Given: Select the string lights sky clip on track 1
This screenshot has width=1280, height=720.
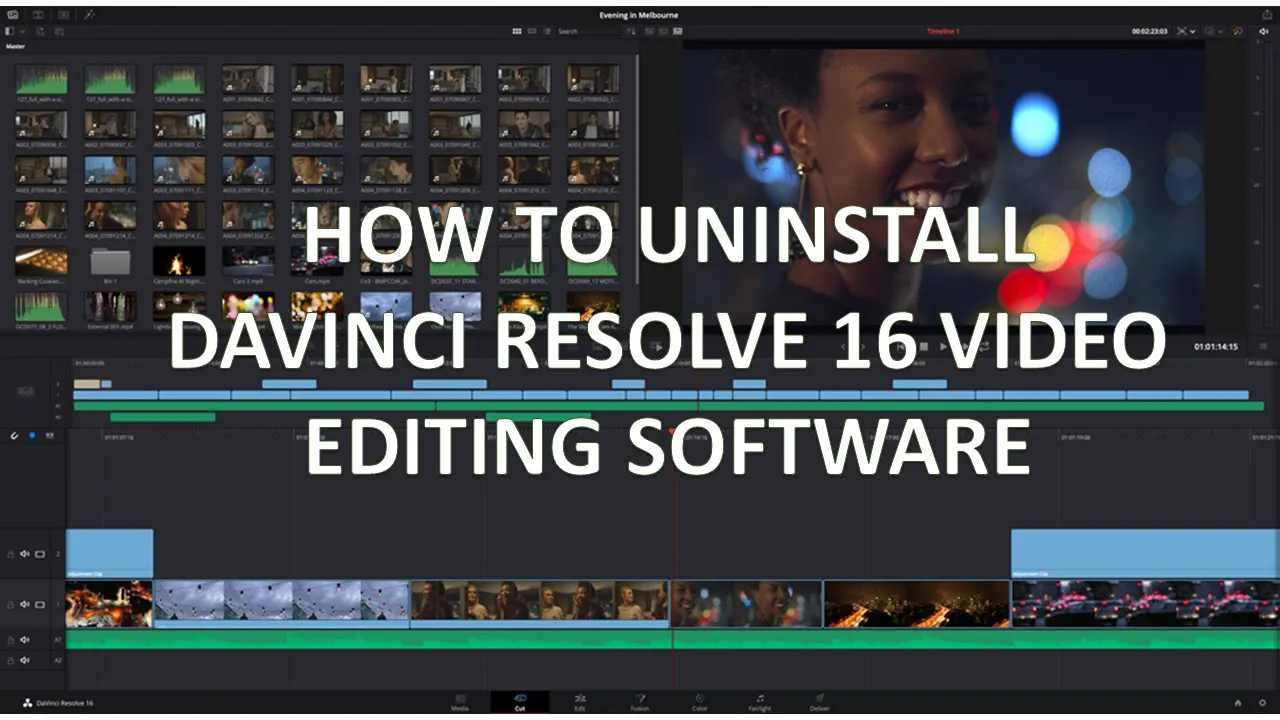Looking at the screenshot, I should [281, 604].
